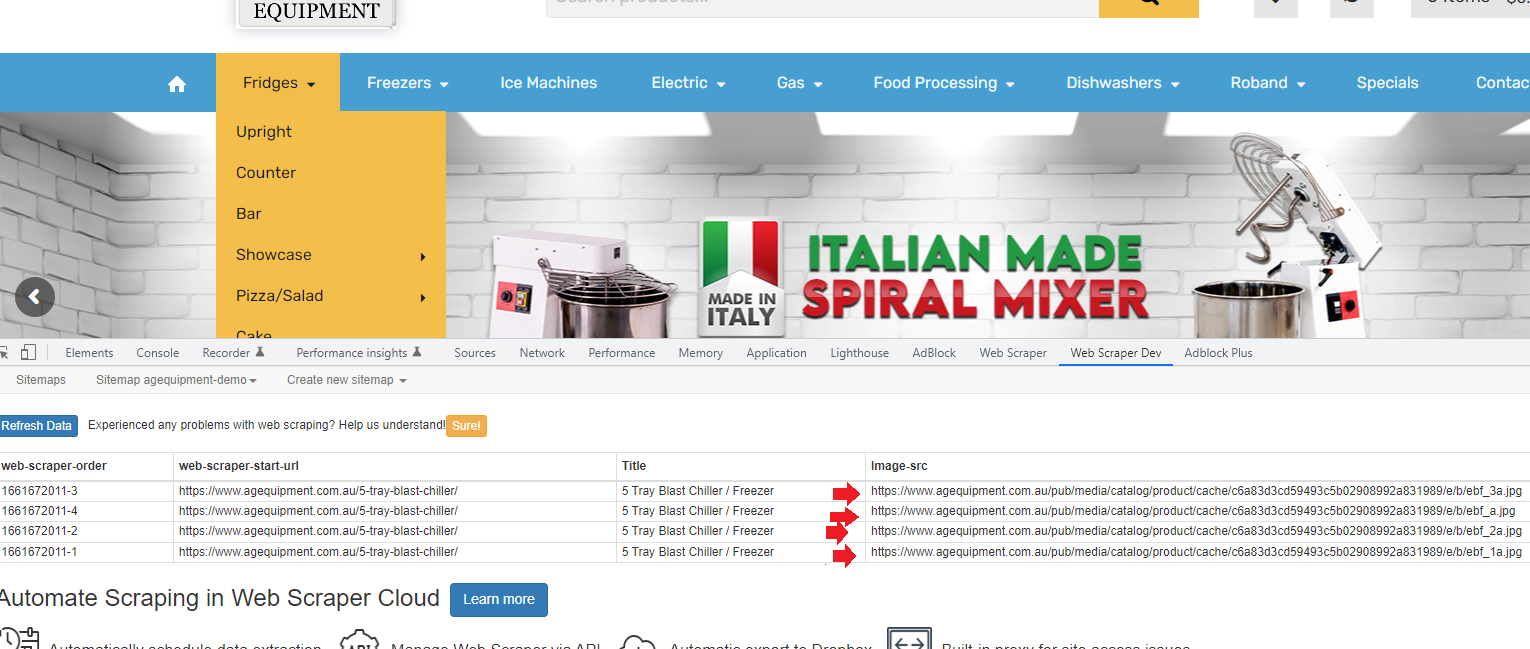
Task: Click the home icon in the navigation bar
Action: (177, 83)
